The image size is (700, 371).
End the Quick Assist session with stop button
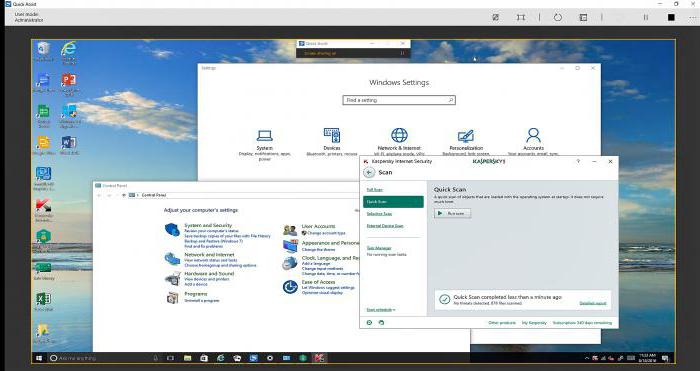(x=671, y=17)
